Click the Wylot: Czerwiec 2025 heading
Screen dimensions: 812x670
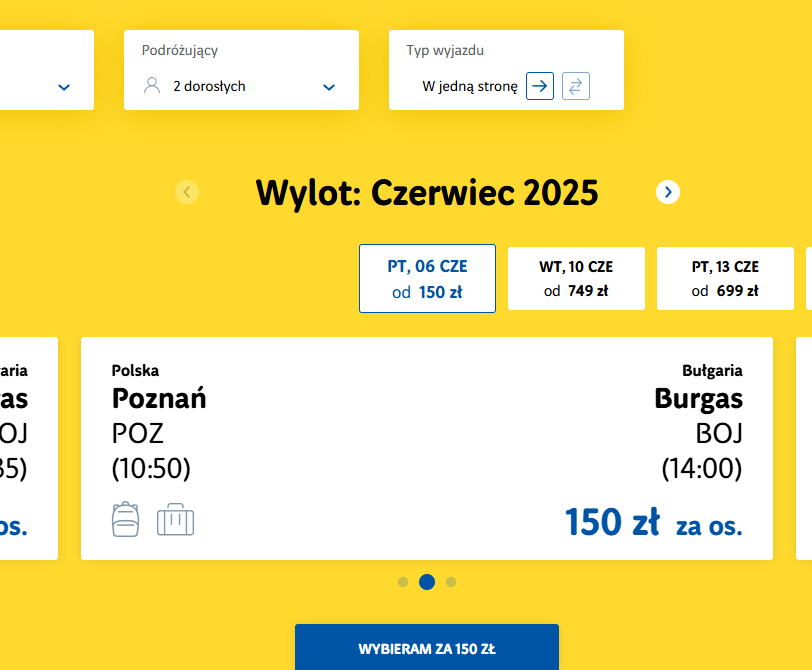(x=427, y=193)
